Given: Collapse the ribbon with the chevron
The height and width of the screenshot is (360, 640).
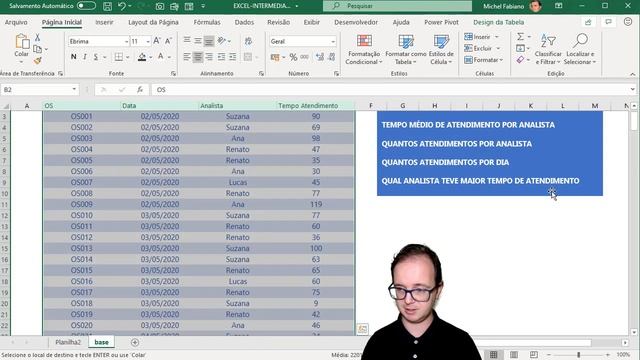Looking at the screenshot, I should click(632, 74).
